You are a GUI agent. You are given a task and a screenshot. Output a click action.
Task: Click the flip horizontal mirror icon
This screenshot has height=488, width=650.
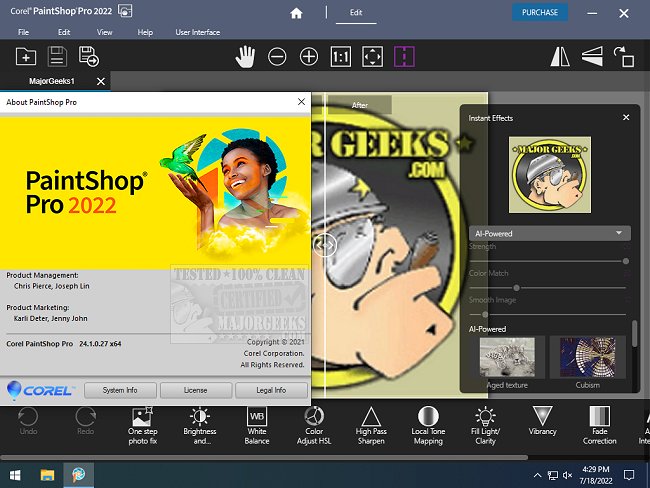tap(560, 57)
